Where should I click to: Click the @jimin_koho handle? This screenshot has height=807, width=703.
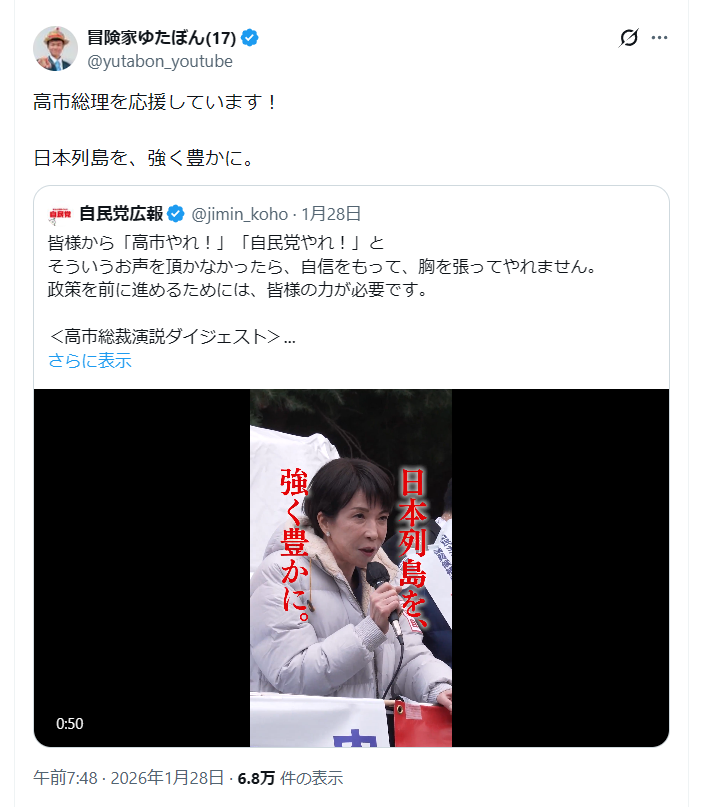tap(239, 214)
